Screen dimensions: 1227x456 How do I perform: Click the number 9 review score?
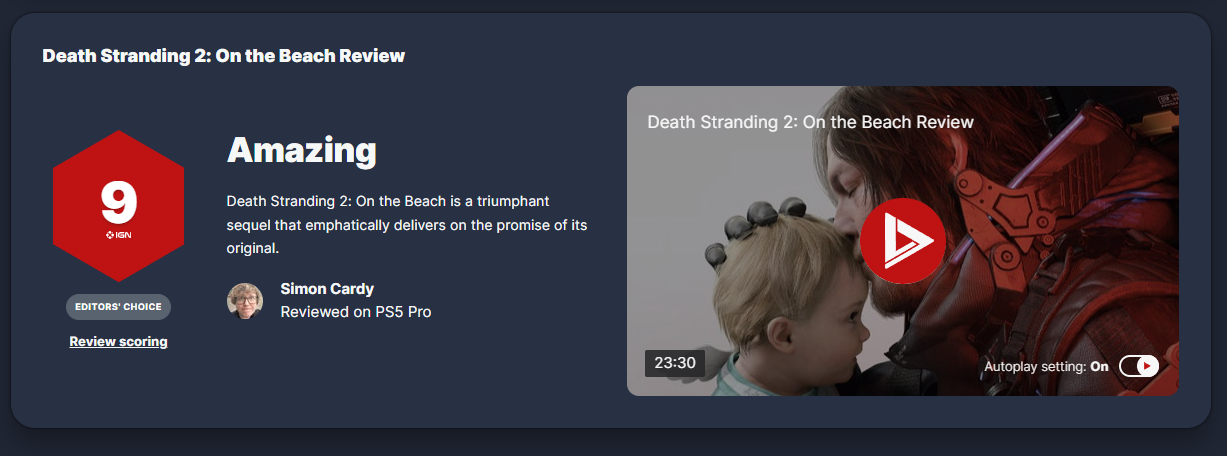tap(119, 203)
